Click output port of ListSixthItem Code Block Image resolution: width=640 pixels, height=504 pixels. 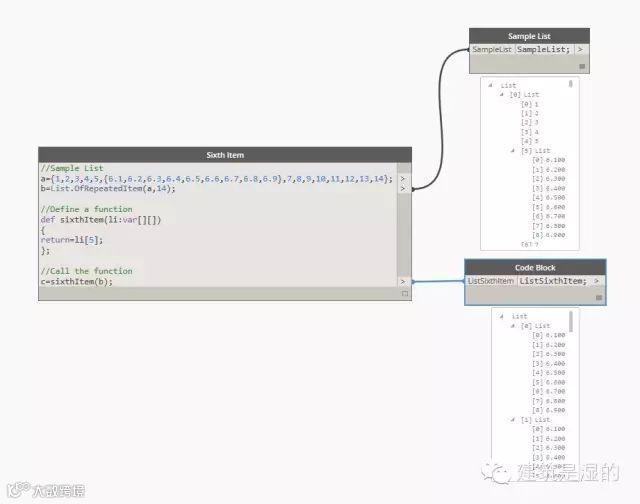(x=597, y=281)
